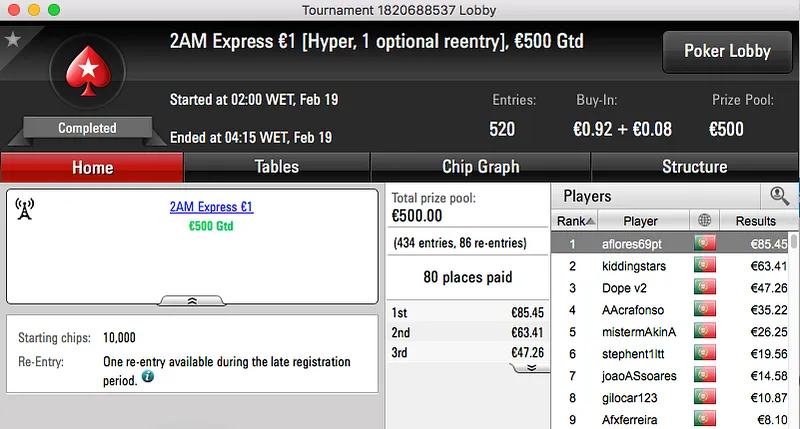This screenshot has width=800, height=429.
Task: Open the 2AM Express €1 link
Action: [211, 207]
